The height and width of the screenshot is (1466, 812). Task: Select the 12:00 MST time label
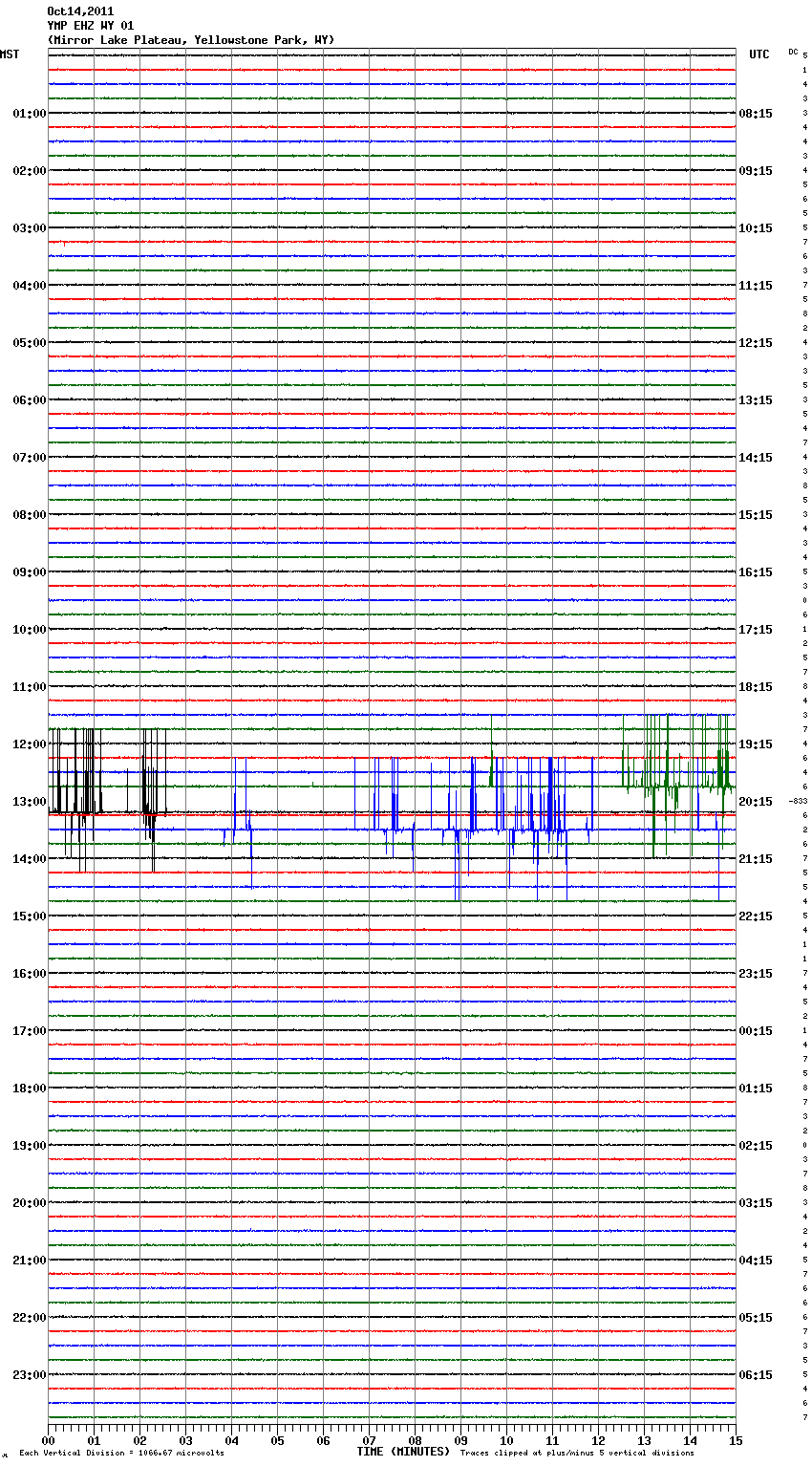coord(29,744)
